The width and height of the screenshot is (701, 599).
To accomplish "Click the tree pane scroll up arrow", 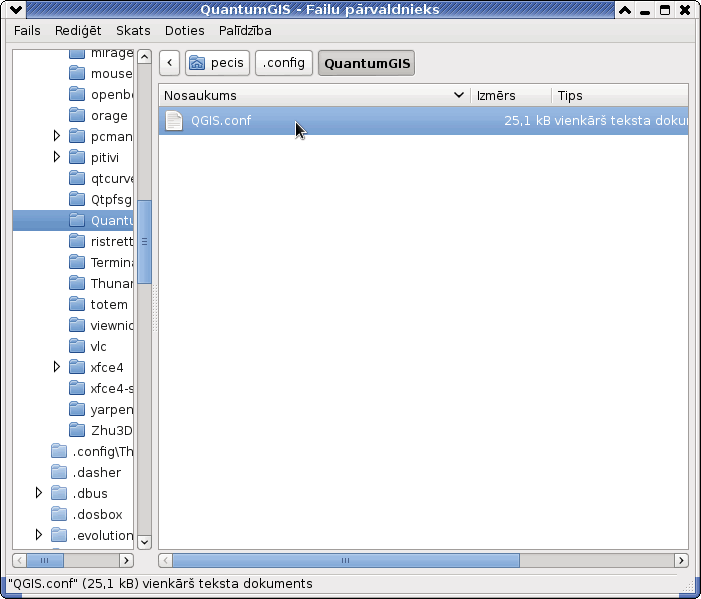I will [144, 57].
